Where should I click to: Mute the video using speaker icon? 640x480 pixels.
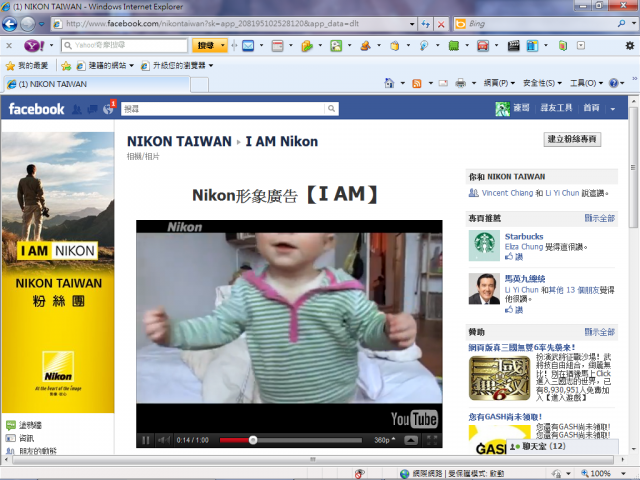[164, 440]
